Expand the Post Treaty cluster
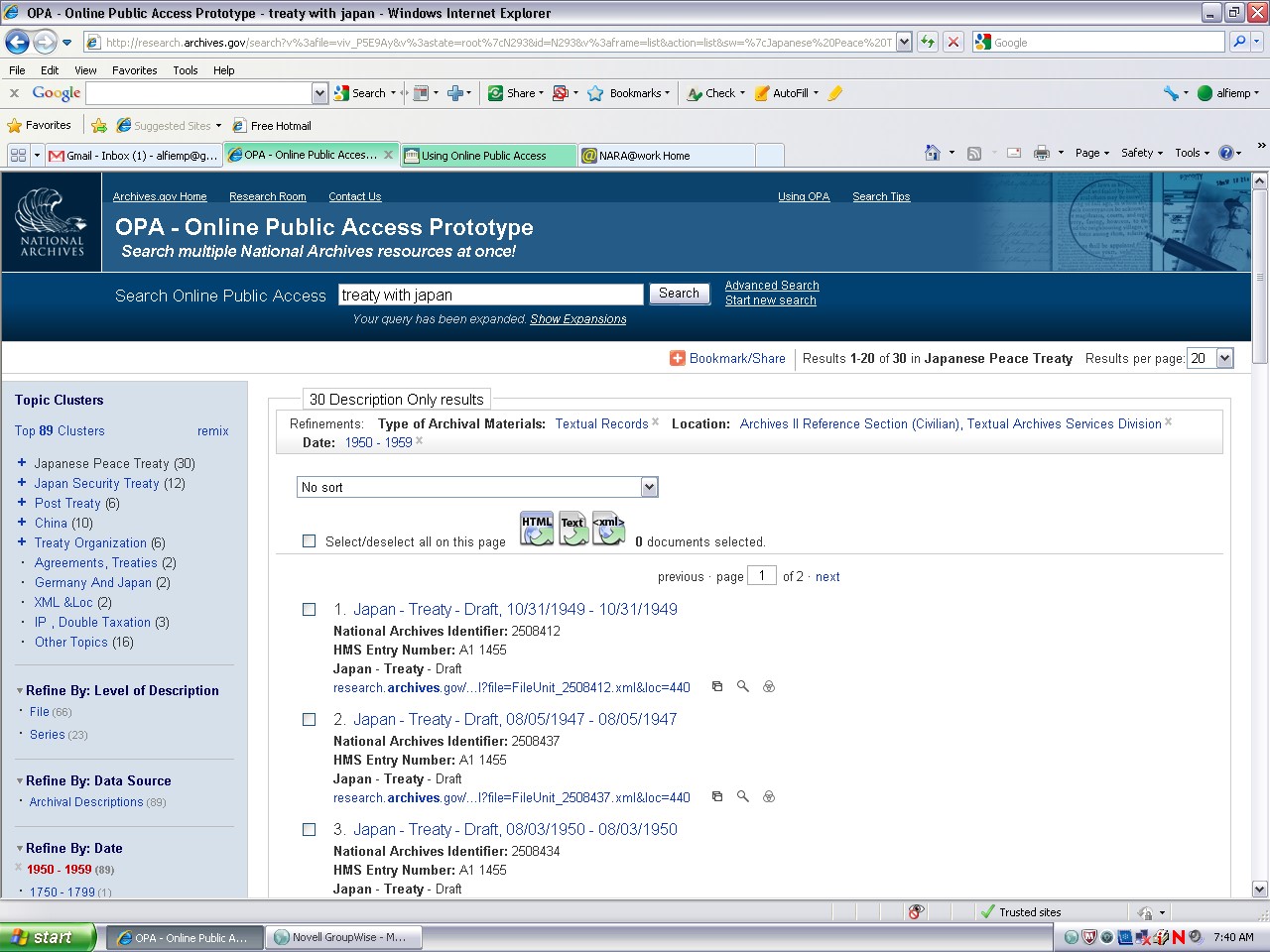1270x952 pixels. click(x=22, y=503)
